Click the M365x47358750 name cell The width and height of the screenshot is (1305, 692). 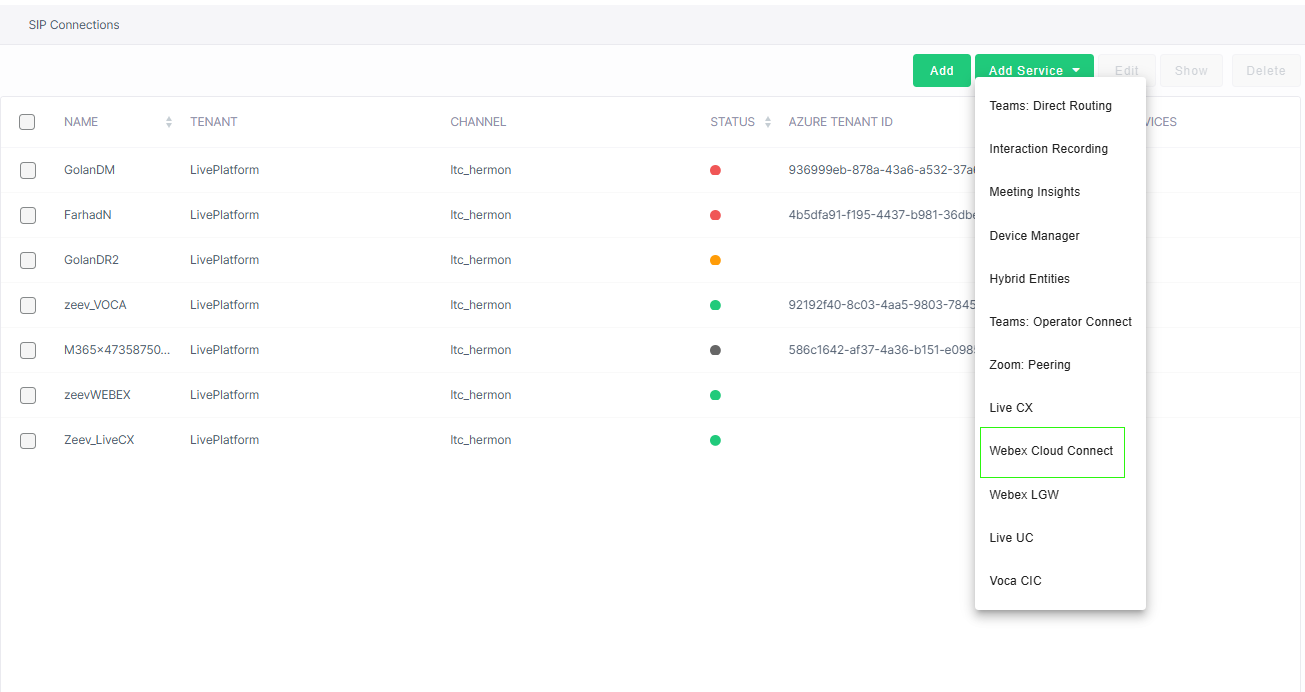tap(117, 350)
